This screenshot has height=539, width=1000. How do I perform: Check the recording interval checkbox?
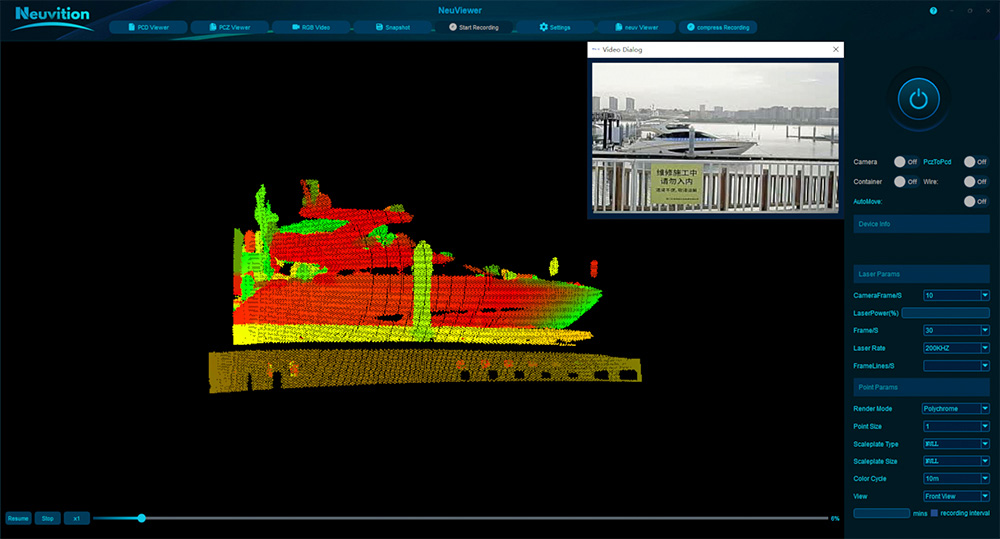(934, 513)
